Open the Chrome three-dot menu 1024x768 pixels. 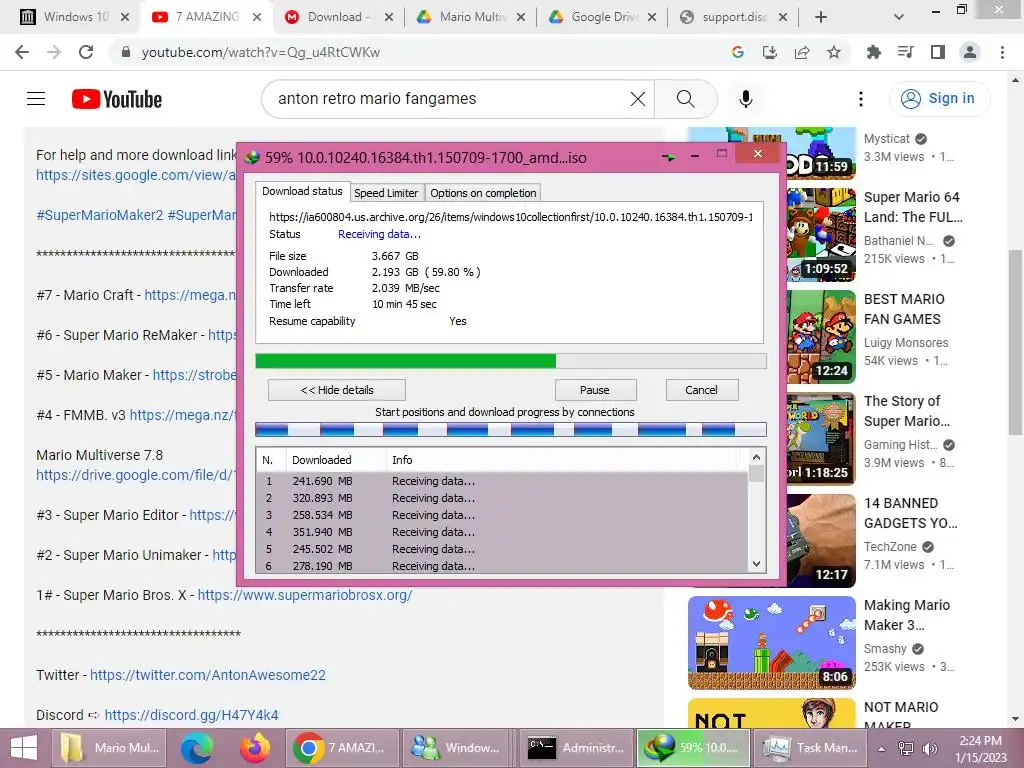pyautogui.click(x=1002, y=52)
